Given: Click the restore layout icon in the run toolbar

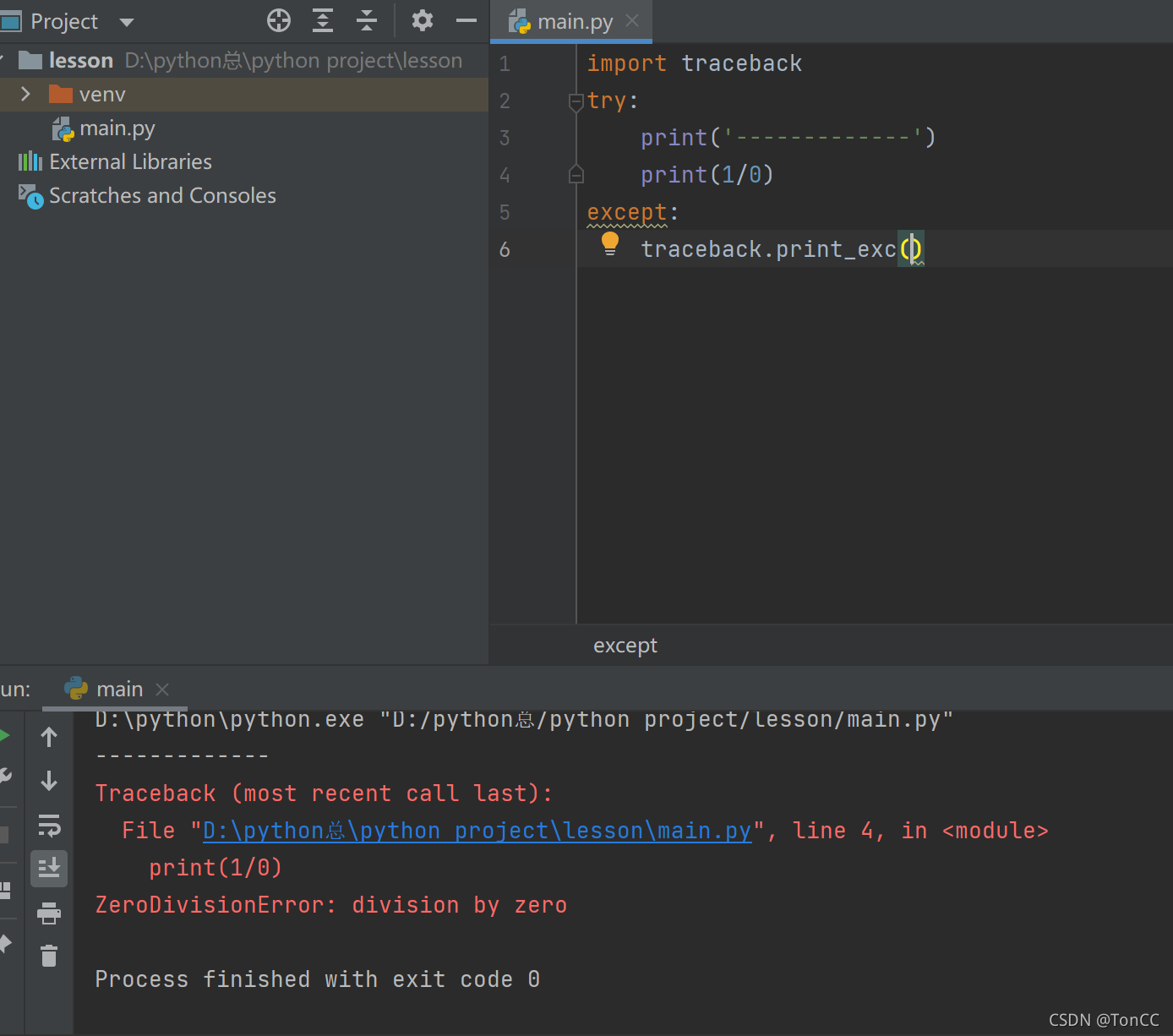Looking at the screenshot, I should tap(5, 891).
